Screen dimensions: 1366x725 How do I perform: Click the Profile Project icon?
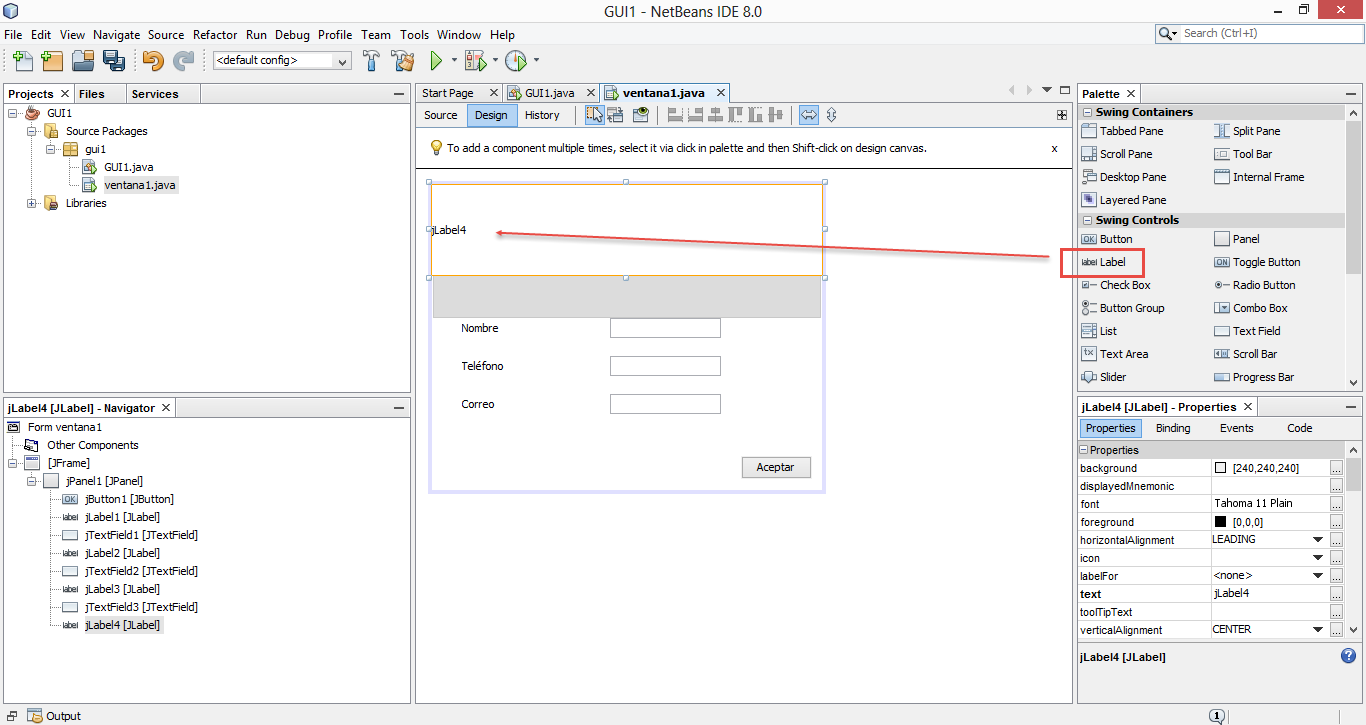coord(518,60)
